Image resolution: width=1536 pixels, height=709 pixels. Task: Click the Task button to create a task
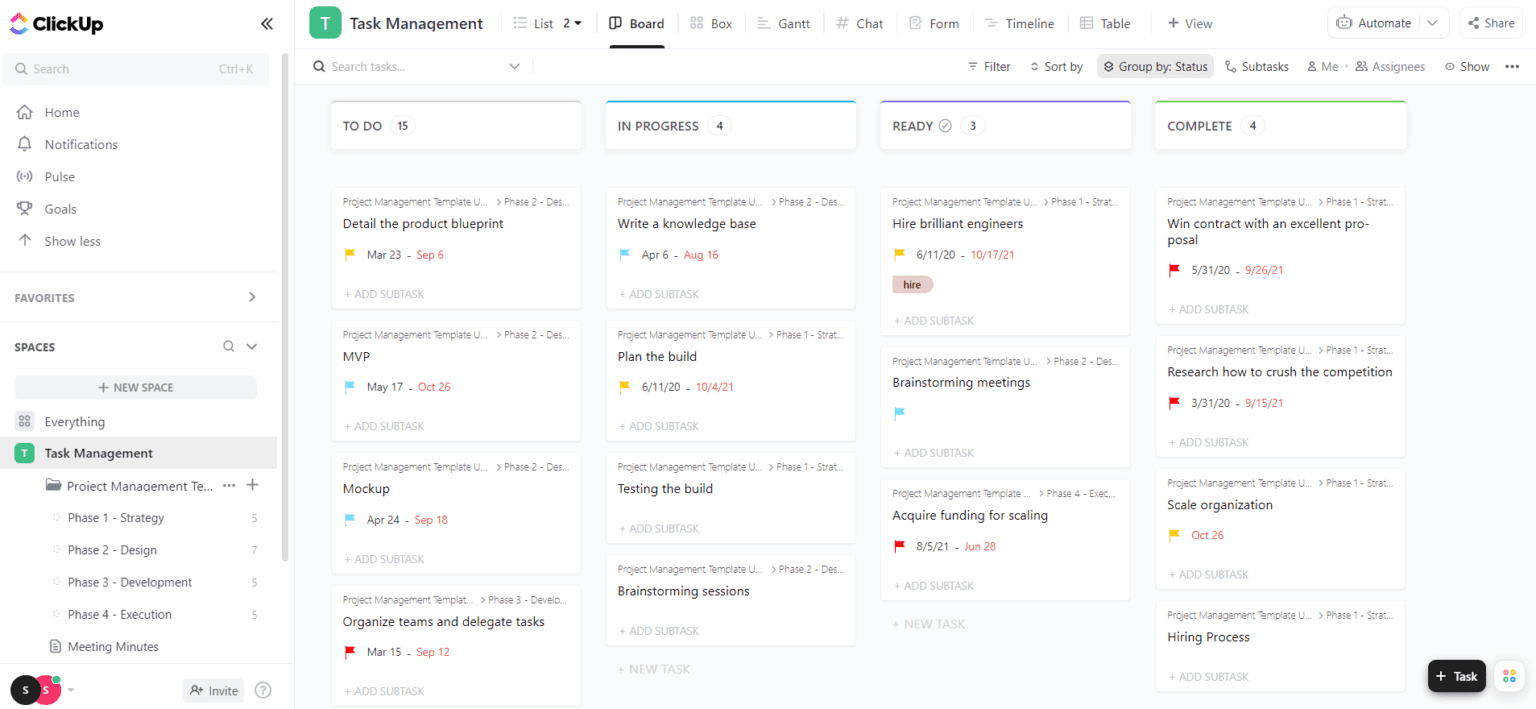(1457, 676)
